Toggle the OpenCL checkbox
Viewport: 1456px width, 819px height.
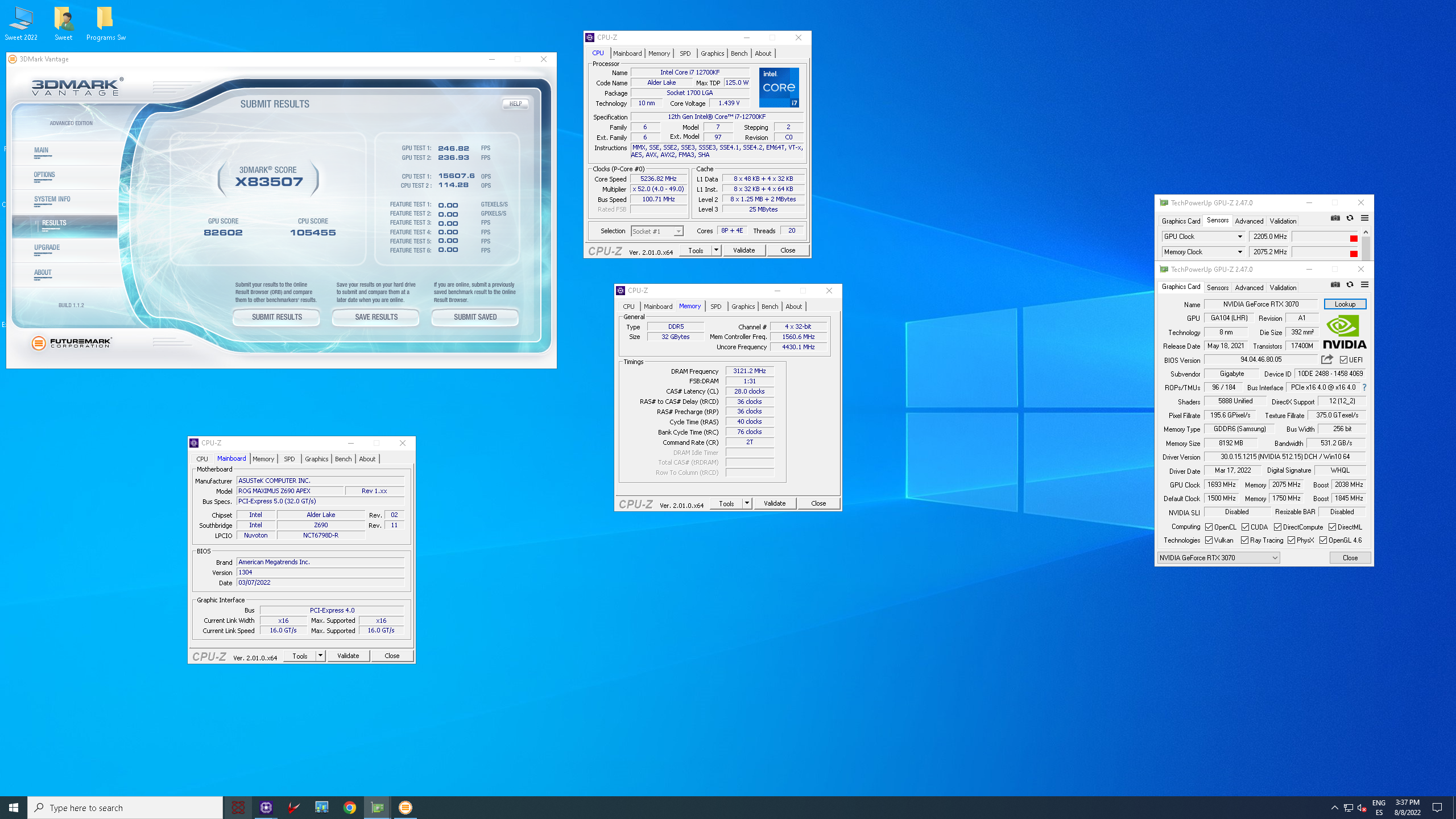(1209, 527)
